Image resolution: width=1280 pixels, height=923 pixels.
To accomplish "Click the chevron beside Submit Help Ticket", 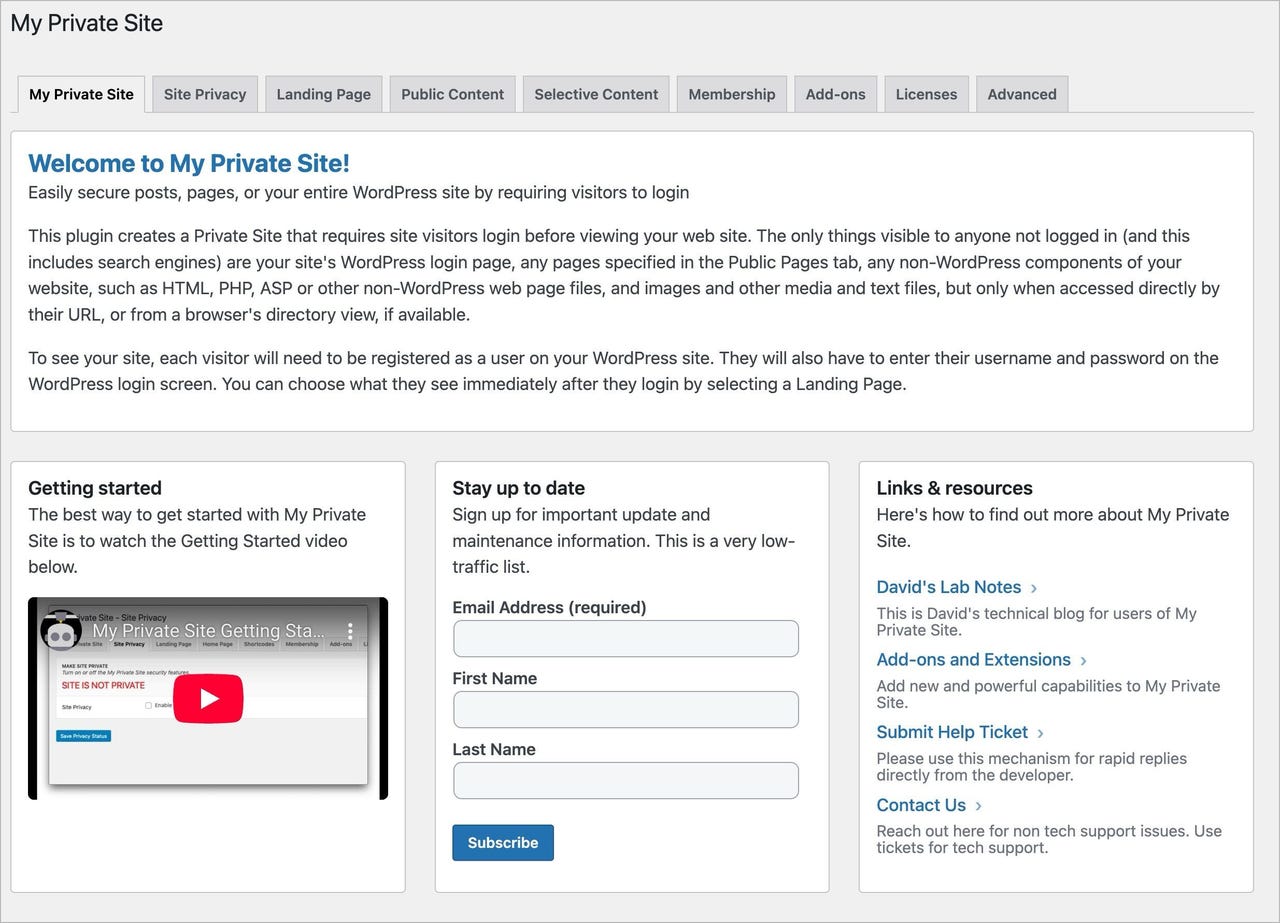I will 1040,733.
